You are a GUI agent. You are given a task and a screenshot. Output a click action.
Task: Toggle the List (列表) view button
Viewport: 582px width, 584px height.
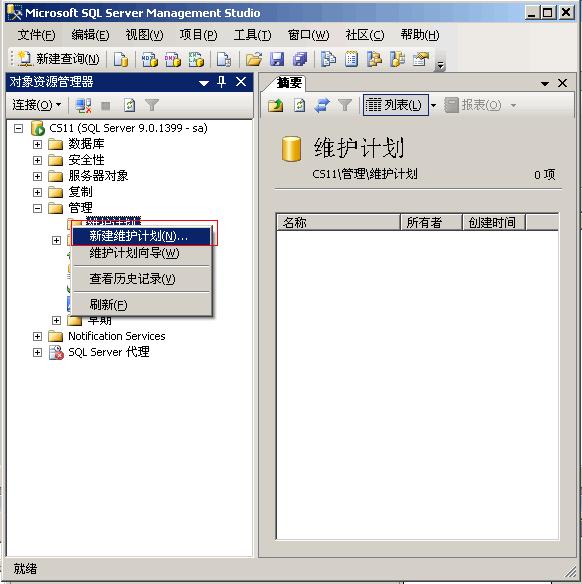click(395, 105)
